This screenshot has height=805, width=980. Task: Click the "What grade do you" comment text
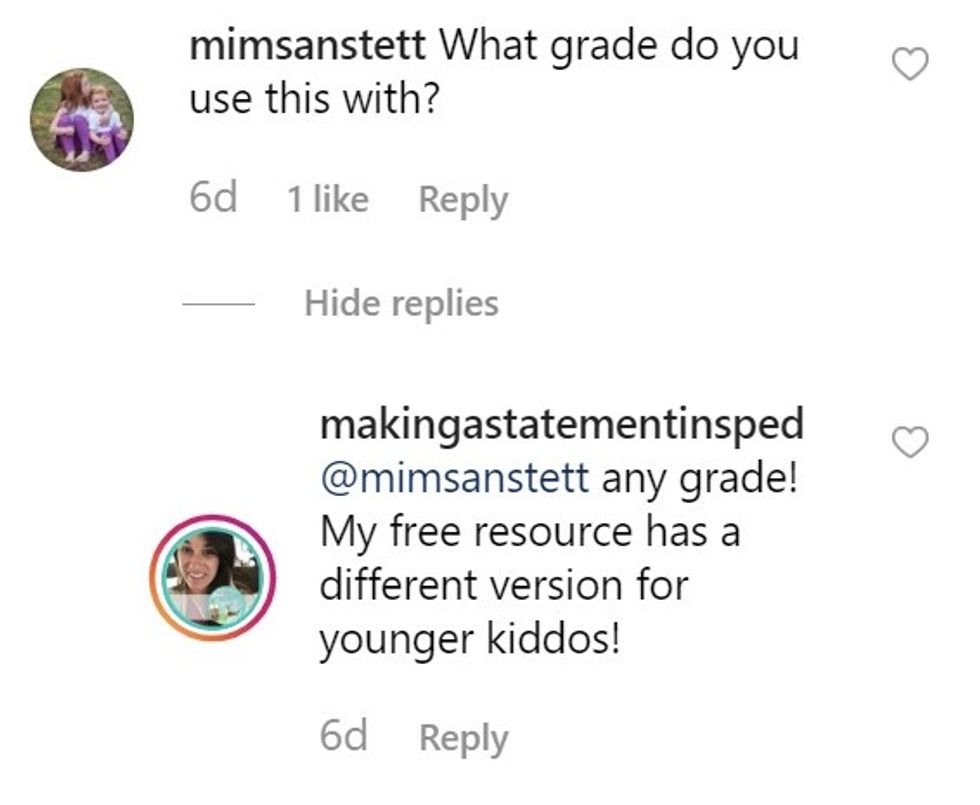click(619, 46)
